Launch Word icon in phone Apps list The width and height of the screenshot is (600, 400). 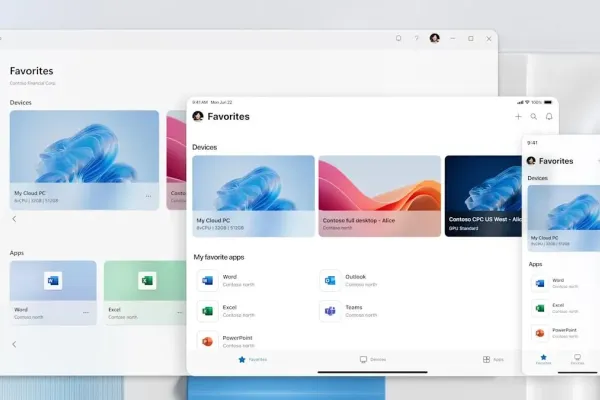click(540, 283)
